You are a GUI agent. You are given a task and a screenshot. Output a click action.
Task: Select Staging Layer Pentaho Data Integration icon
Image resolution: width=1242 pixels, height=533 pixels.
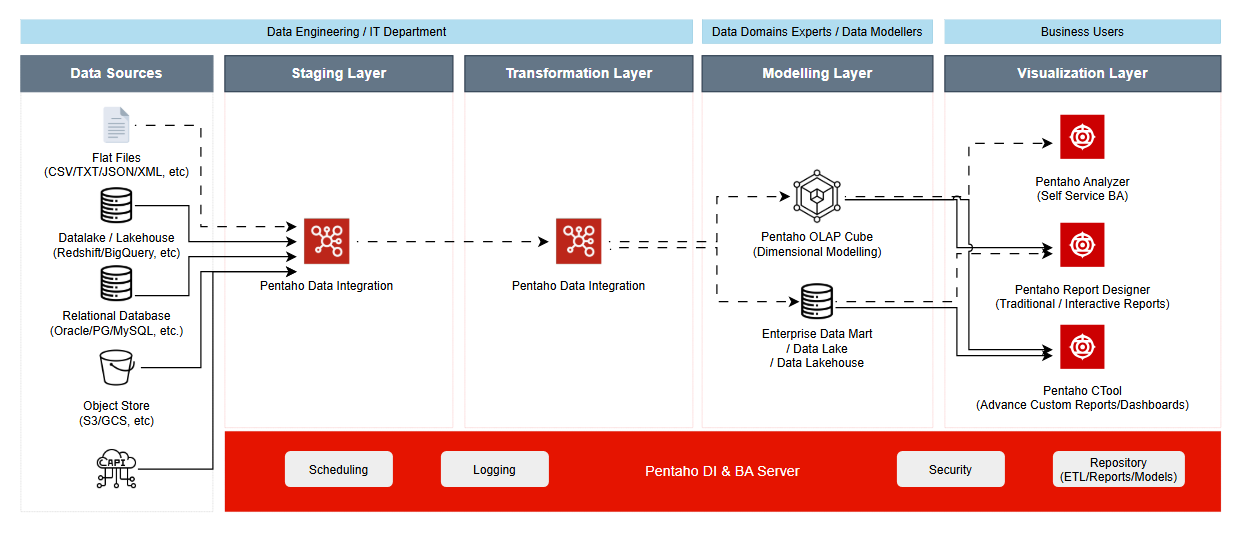[326, 241]
